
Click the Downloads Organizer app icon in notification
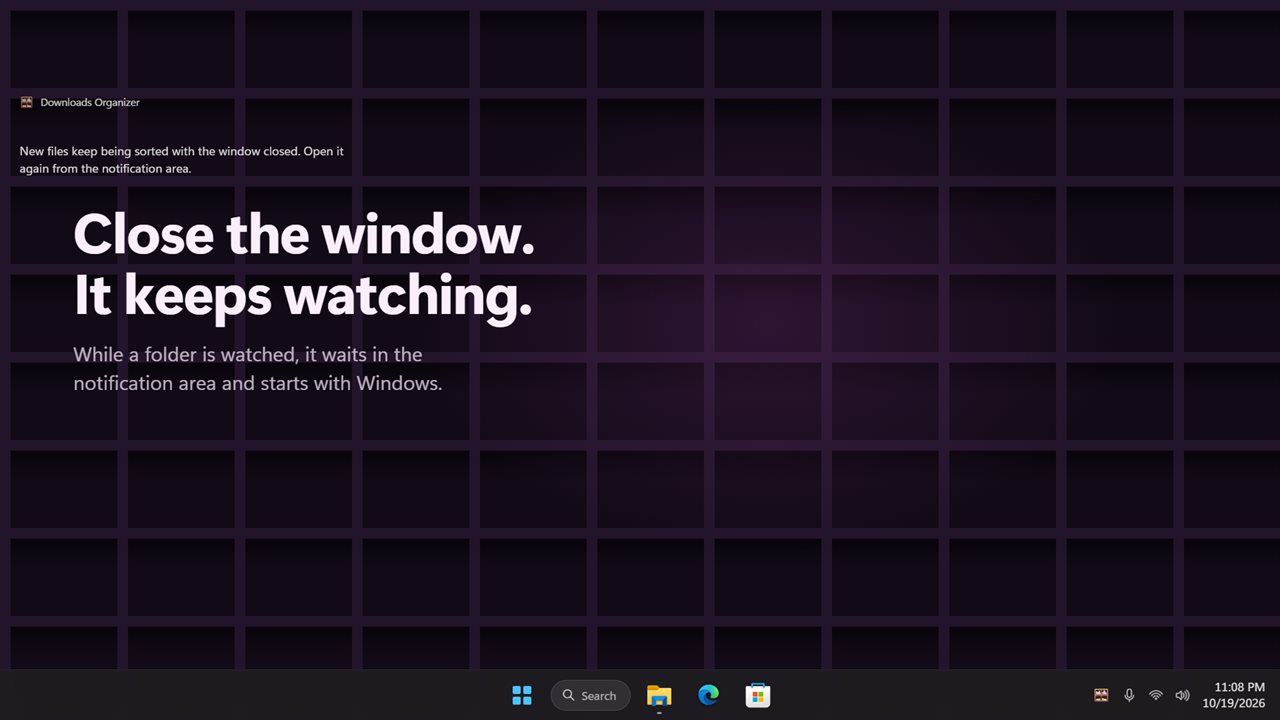coord(27,102)
